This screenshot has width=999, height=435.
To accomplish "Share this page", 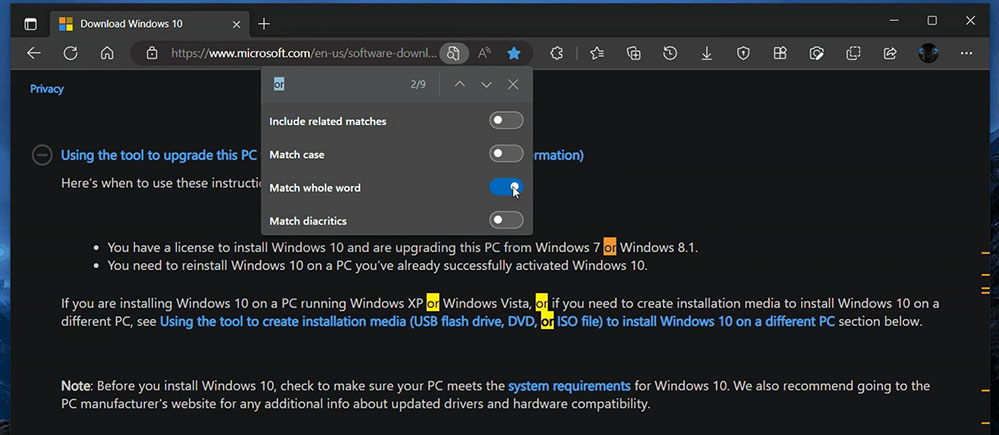I will point(891,53).
